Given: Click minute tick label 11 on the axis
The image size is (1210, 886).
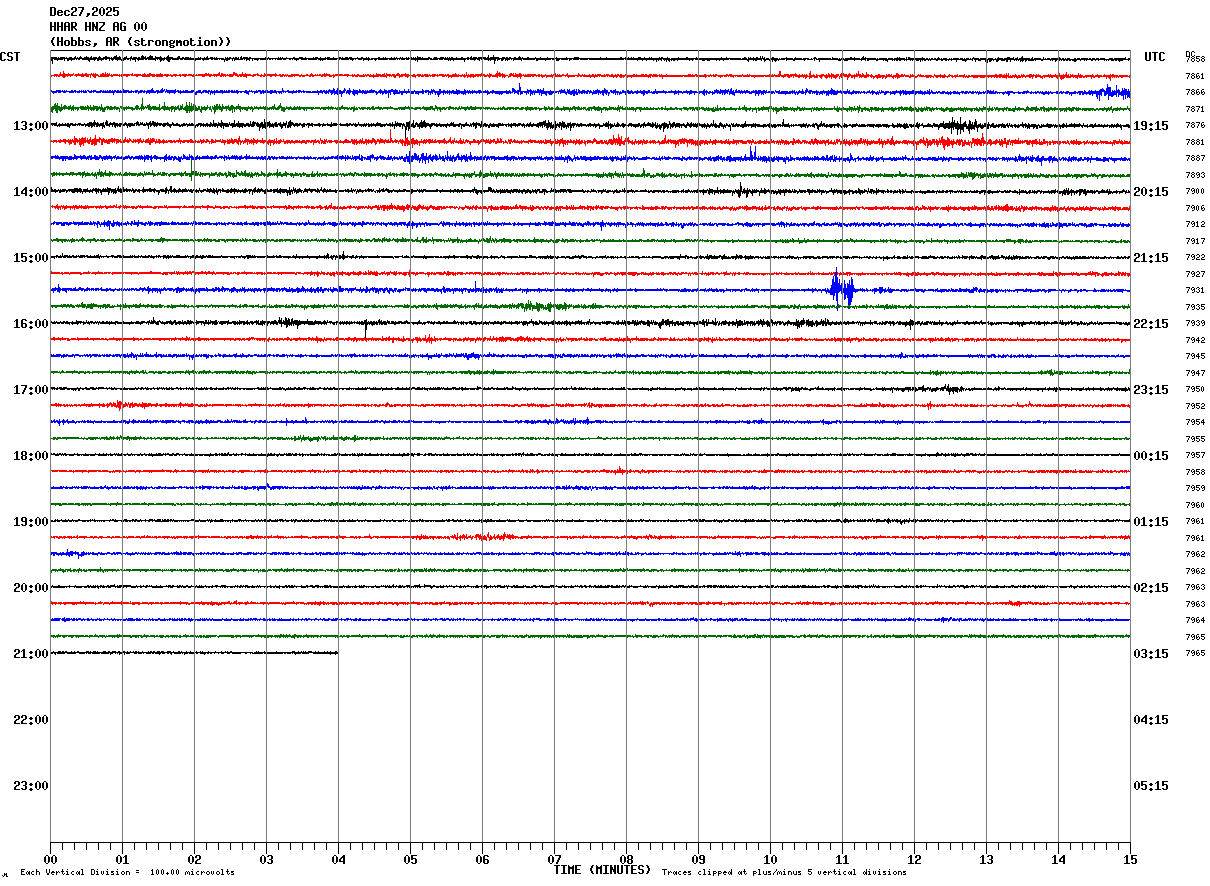Looking at the screenshot, I should pos(842,860).
